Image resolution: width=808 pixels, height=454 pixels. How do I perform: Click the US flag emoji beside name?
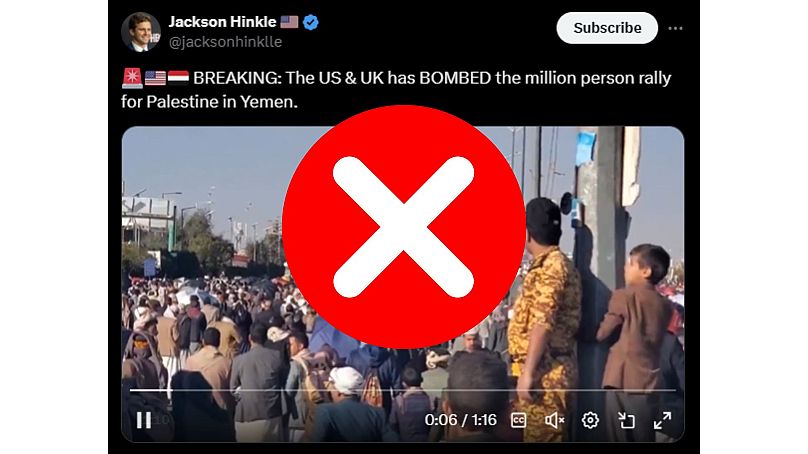point(289,22)
